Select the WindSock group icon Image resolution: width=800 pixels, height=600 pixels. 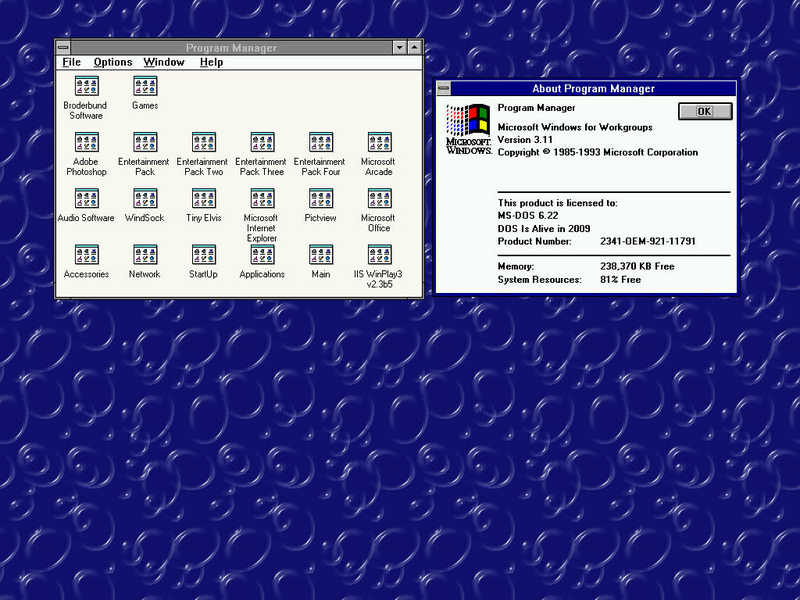pyautogui.click(x=145, y=198)
